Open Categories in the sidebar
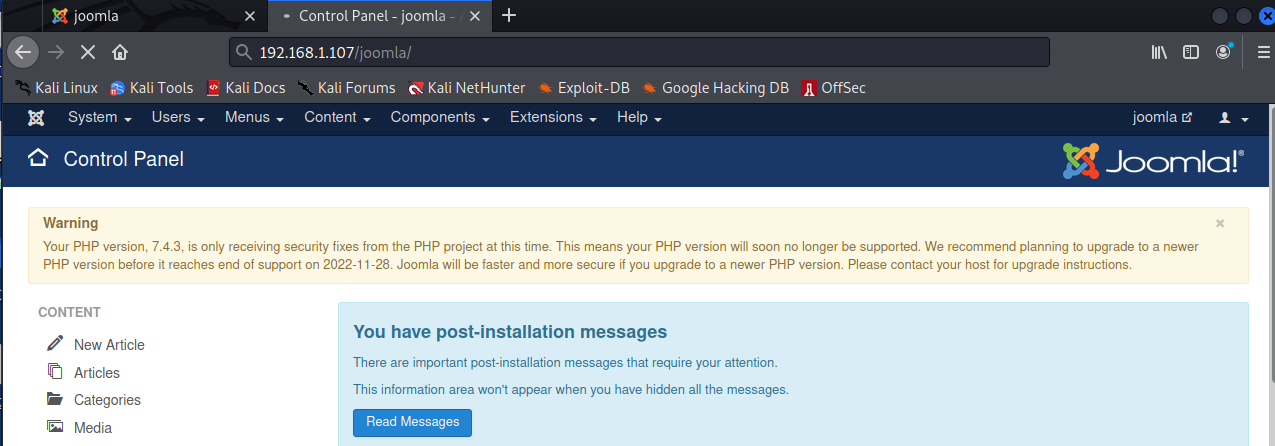Screen dimensions: 1275x446 pos(107,400)
